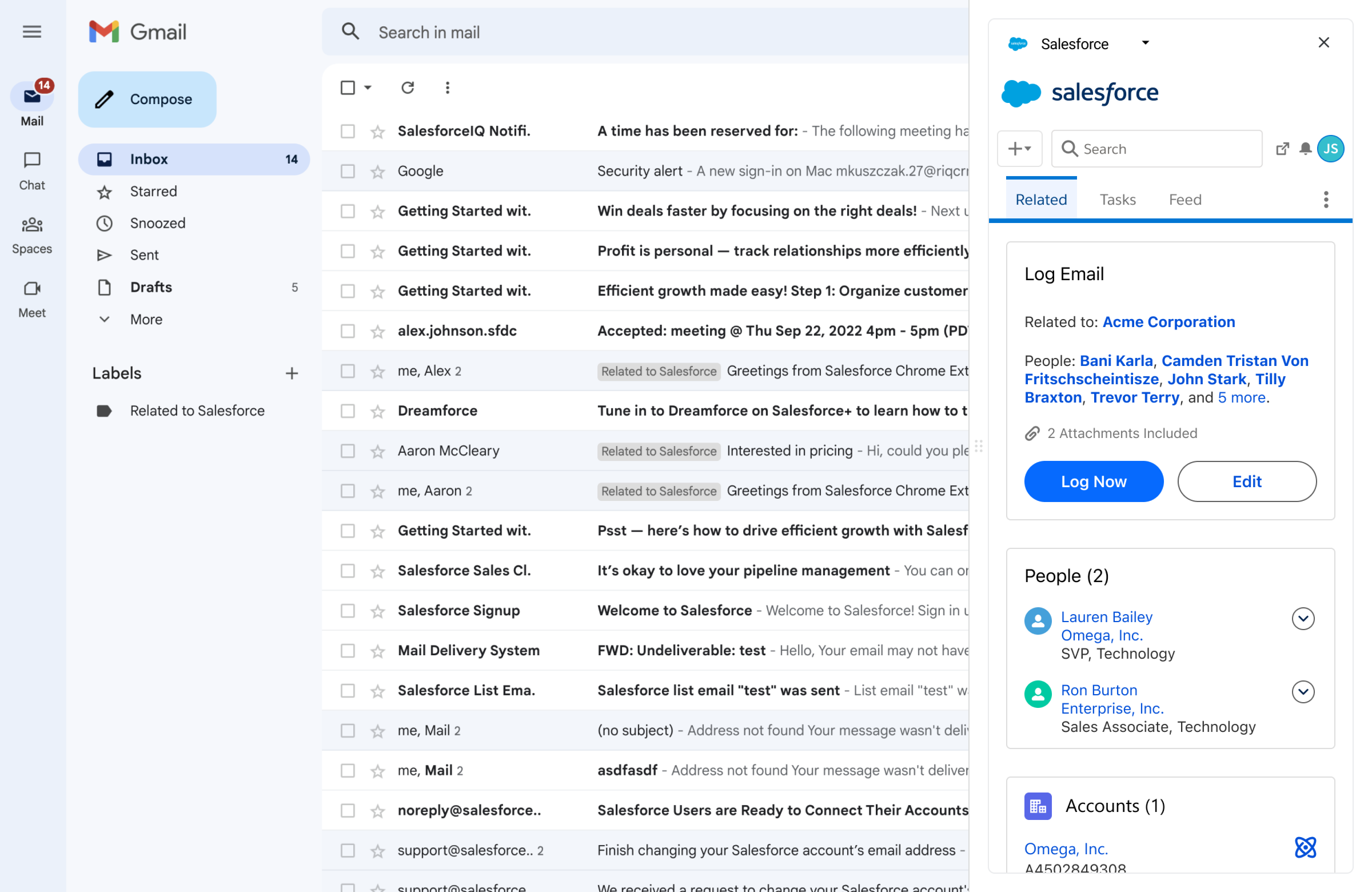1372x892 pixels.
Task: Open the Acme Corporation link
Action: 1168,322
